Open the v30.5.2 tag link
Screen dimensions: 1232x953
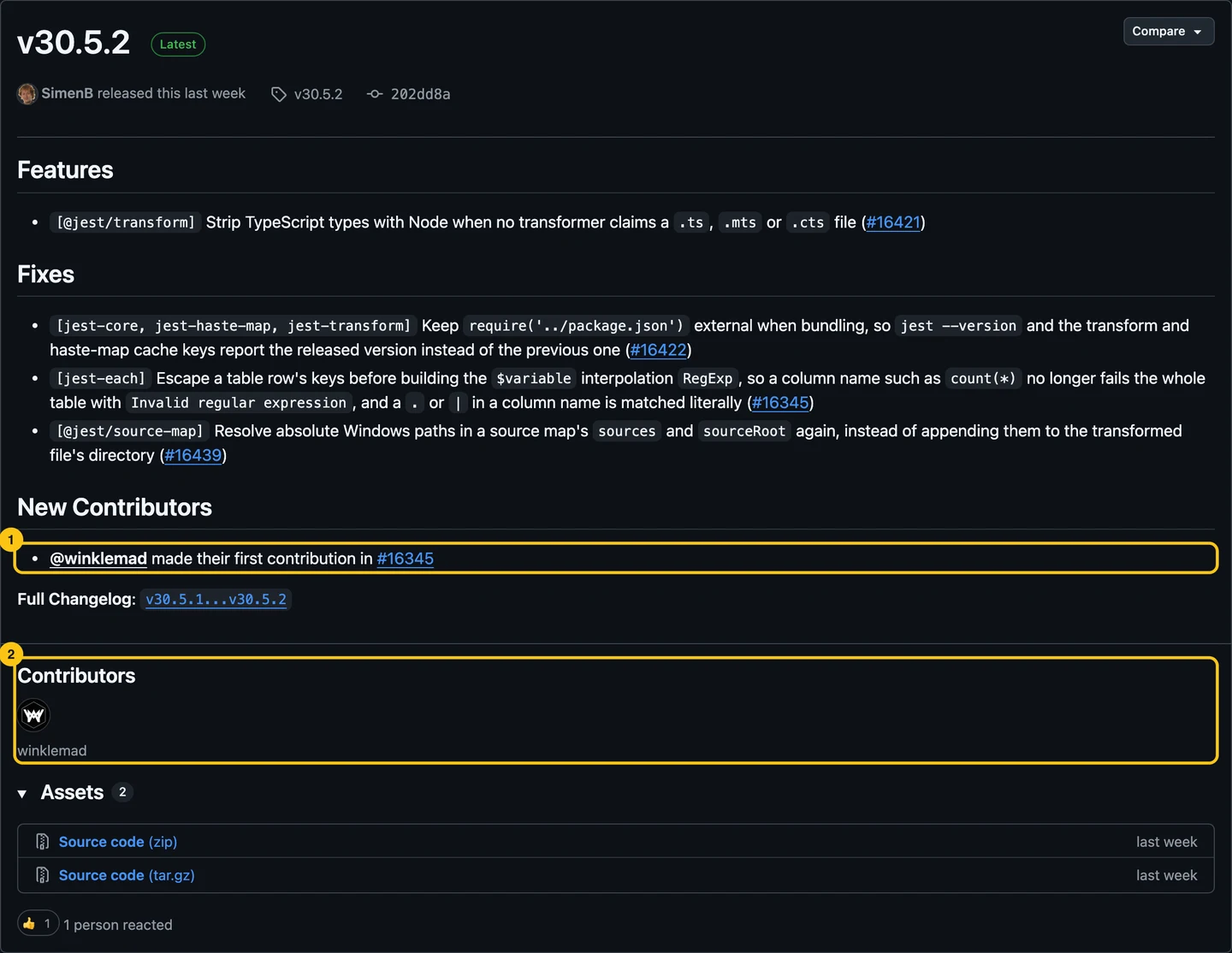tap(318, 94)
